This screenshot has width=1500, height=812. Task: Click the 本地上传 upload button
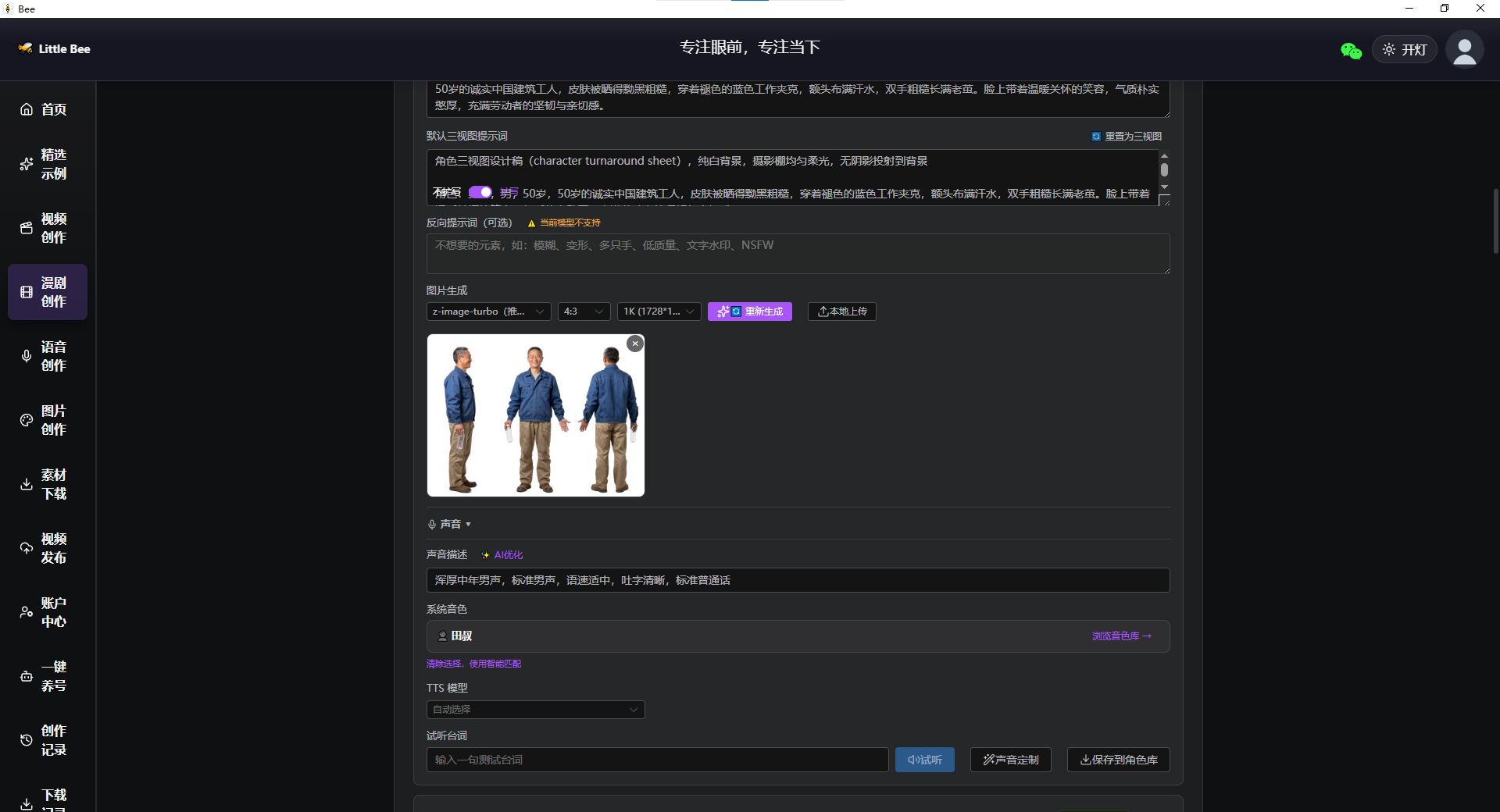coord(842,312)
